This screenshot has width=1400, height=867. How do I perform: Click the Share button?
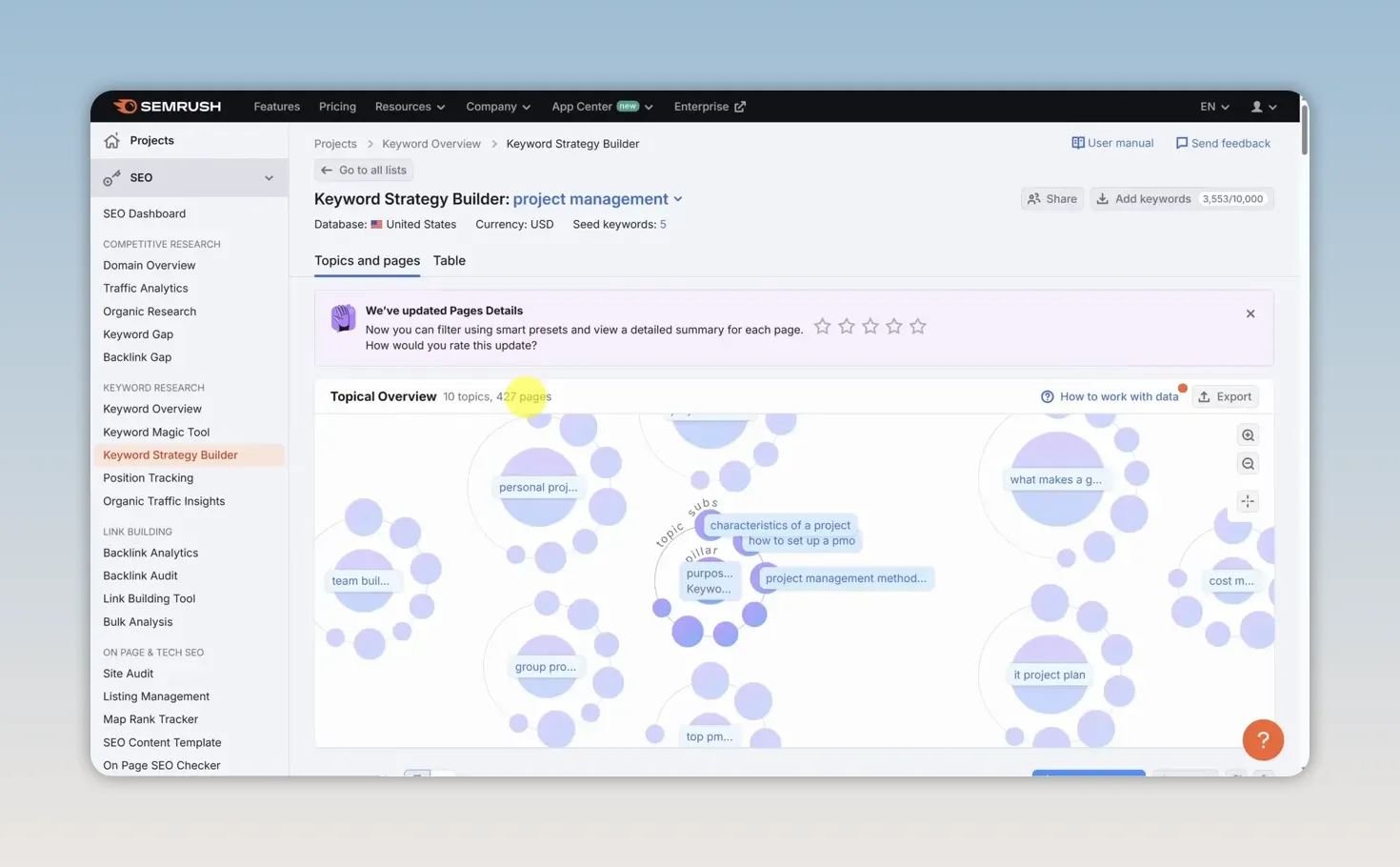point(1052,199)
